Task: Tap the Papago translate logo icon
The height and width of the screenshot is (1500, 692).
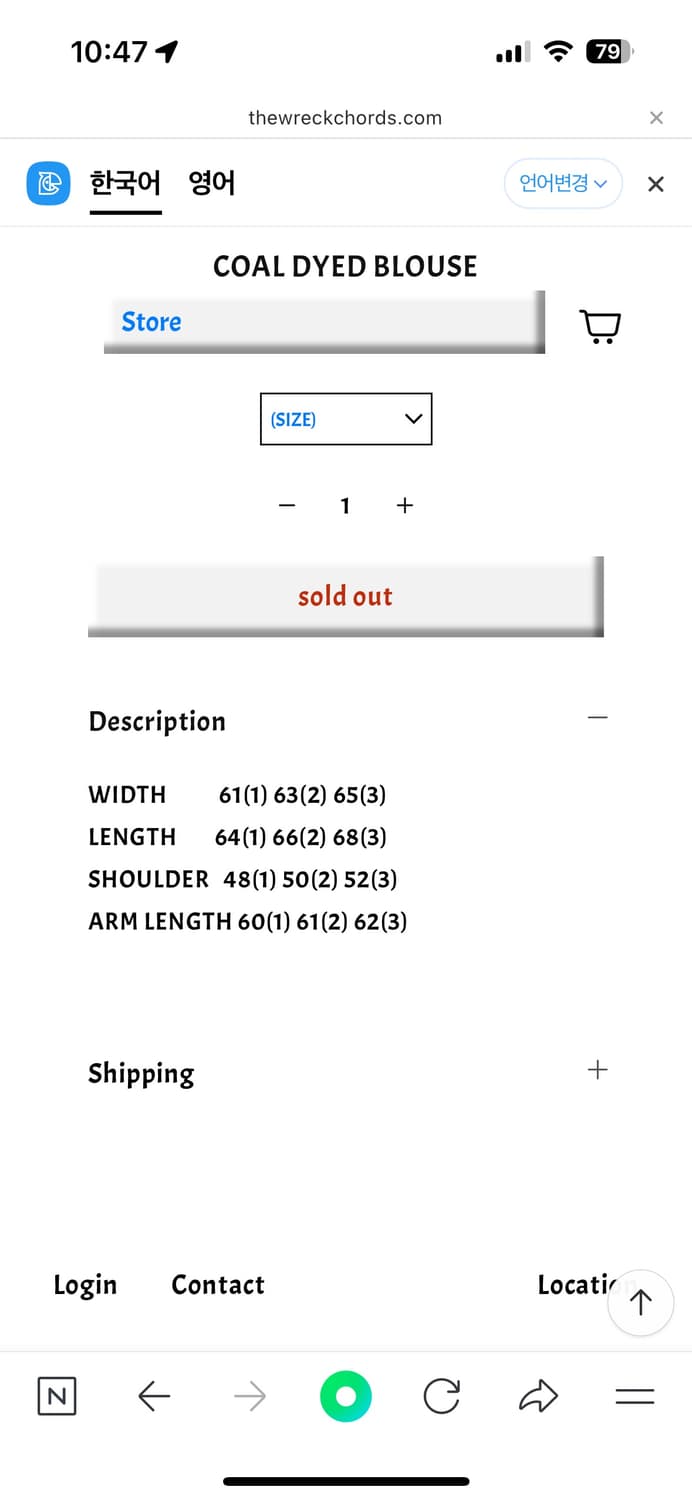Action: point(48,184)
